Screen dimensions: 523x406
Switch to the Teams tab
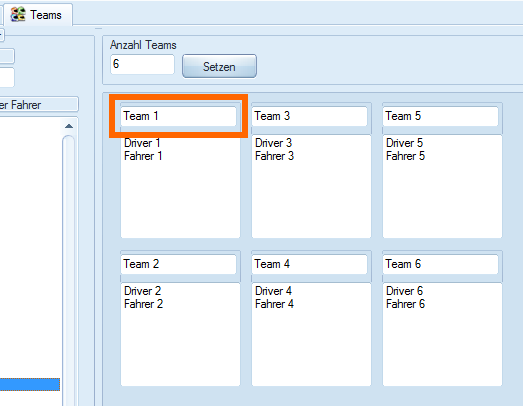pos(38,15)
